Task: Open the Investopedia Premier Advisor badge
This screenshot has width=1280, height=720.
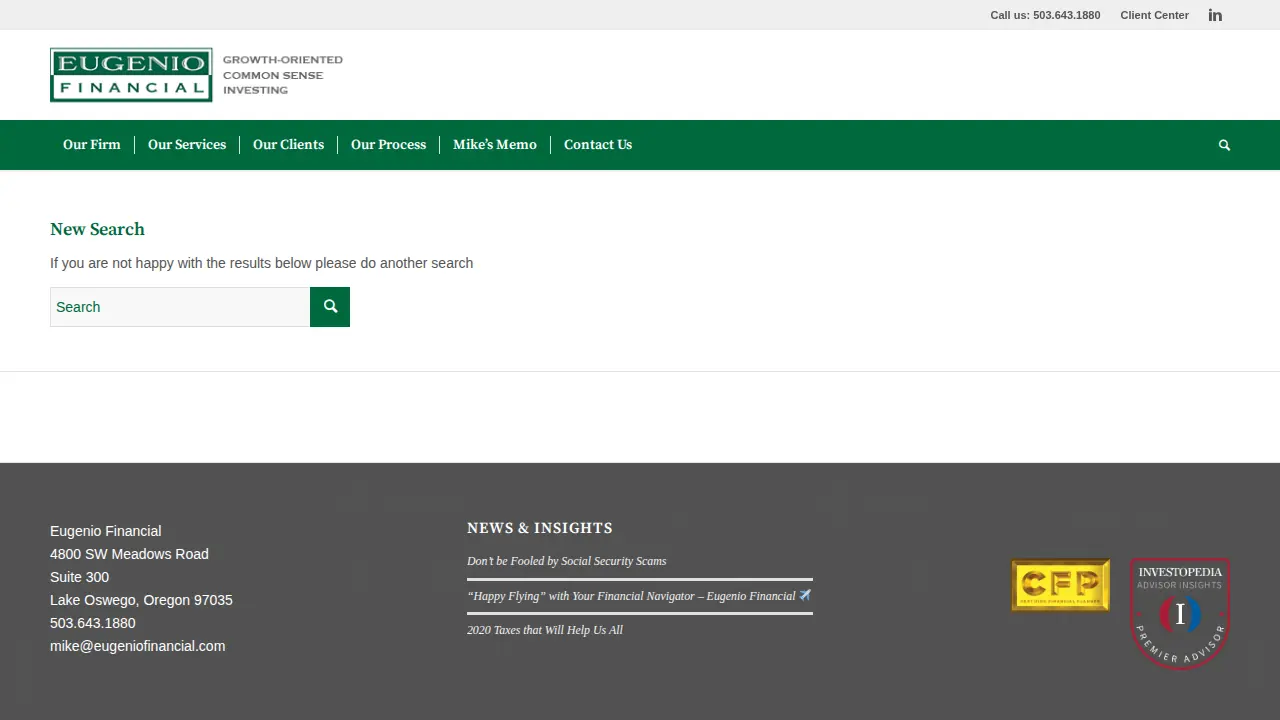Action: 1180,613
